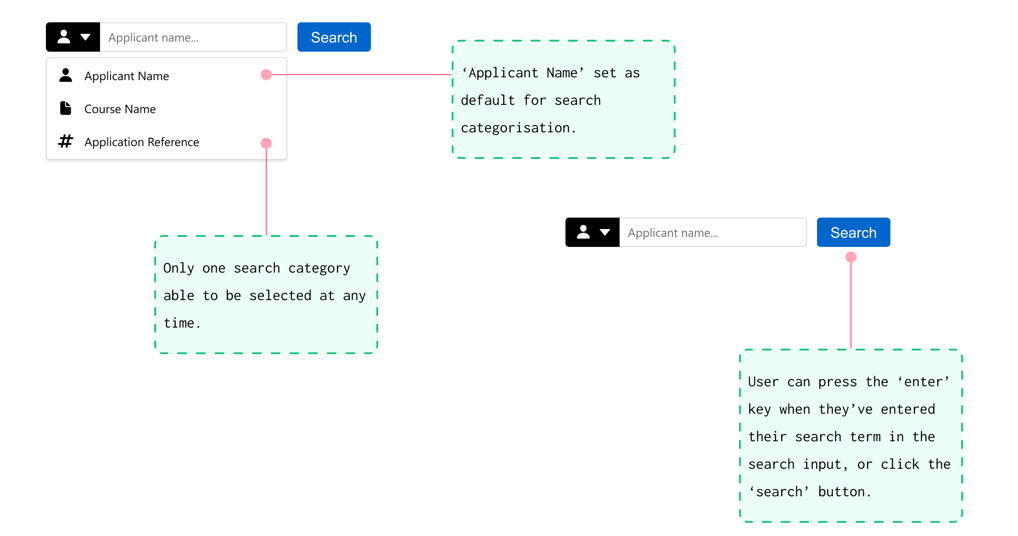Image resolution: width=1018 pixels, height=536 pixels.
Task: Choose 'Course Name' from the category menu
Action: tap(166, 109)
